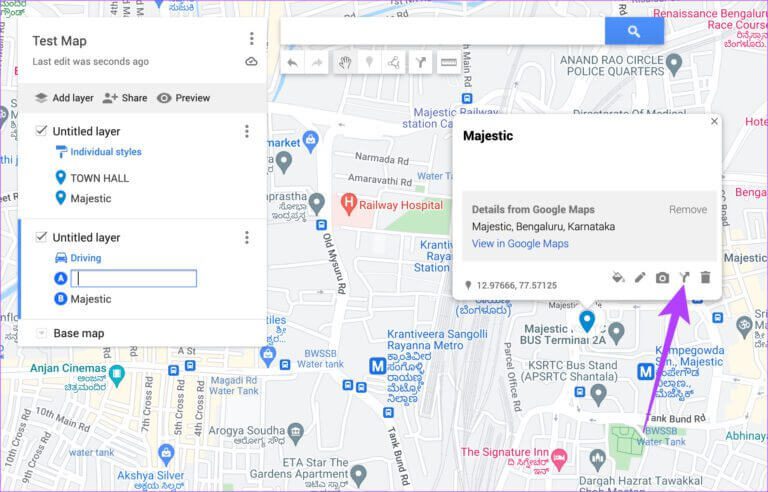Click Anand Rao Circle Police Quarters pin
Viewport: 768px width, 492px height.
[x=674, y=64]
